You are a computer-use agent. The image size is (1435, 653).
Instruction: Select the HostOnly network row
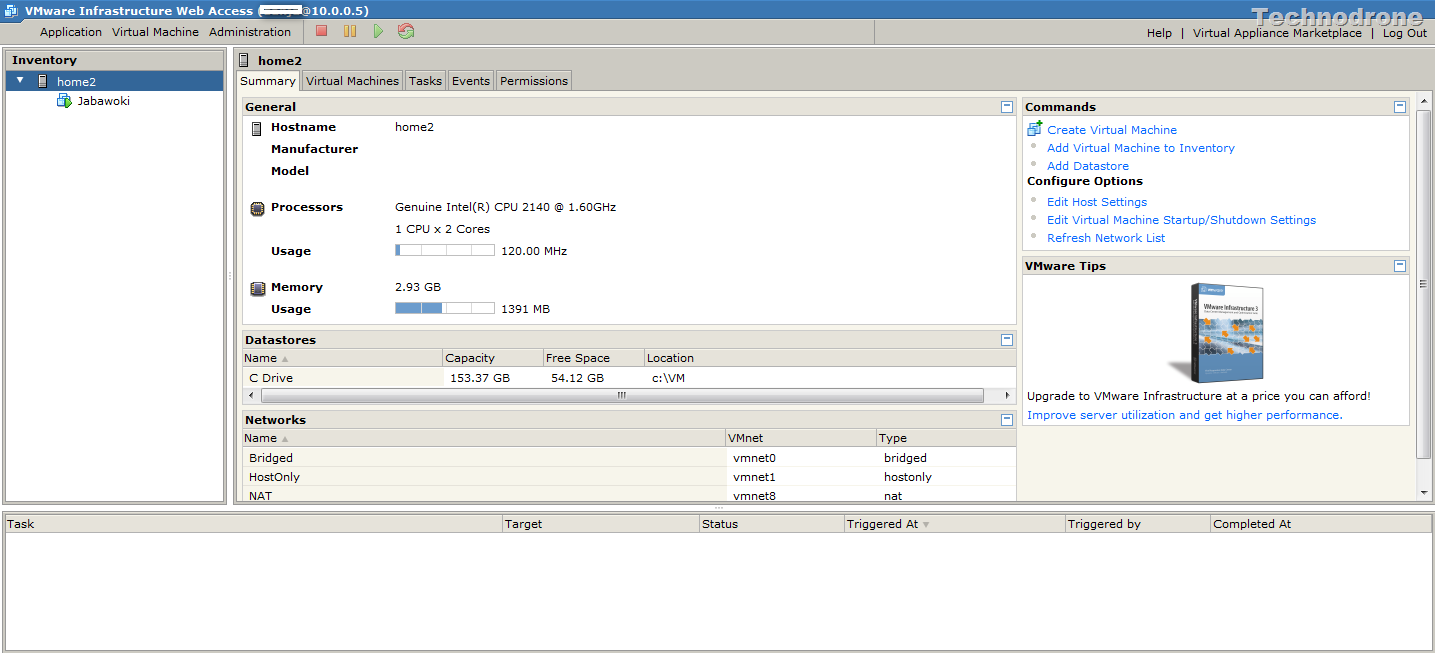(629, 477)
